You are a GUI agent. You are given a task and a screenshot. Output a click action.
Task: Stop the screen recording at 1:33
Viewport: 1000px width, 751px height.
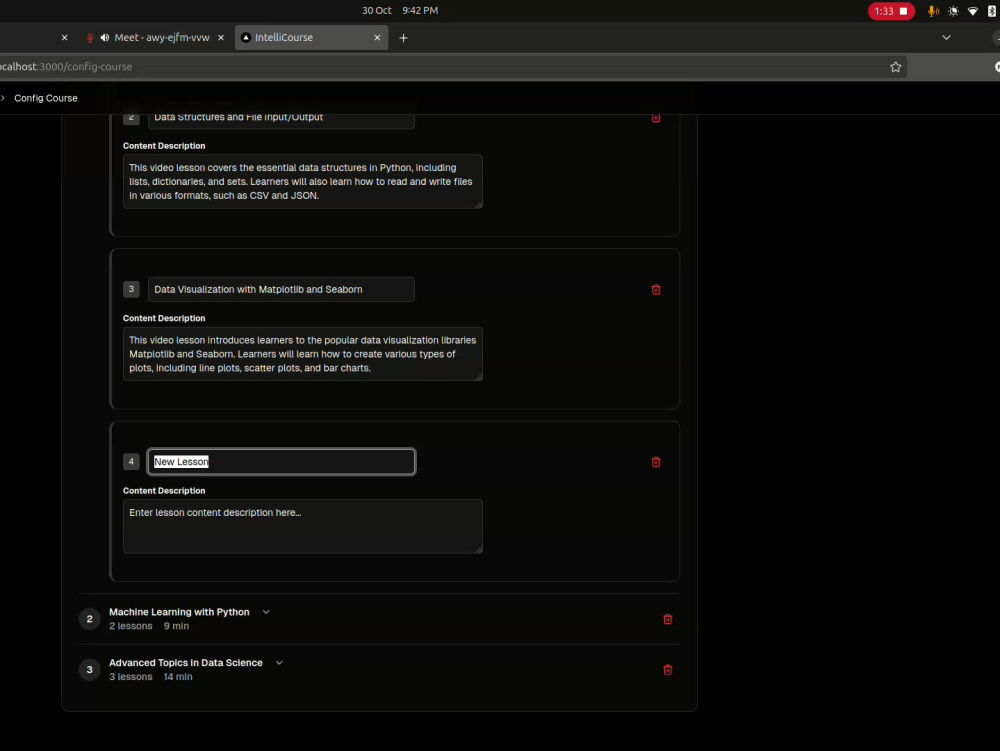point(891,11)
